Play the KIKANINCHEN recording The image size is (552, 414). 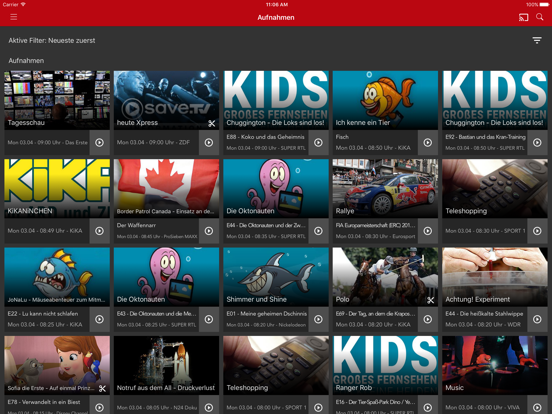[x=100, y=231]
